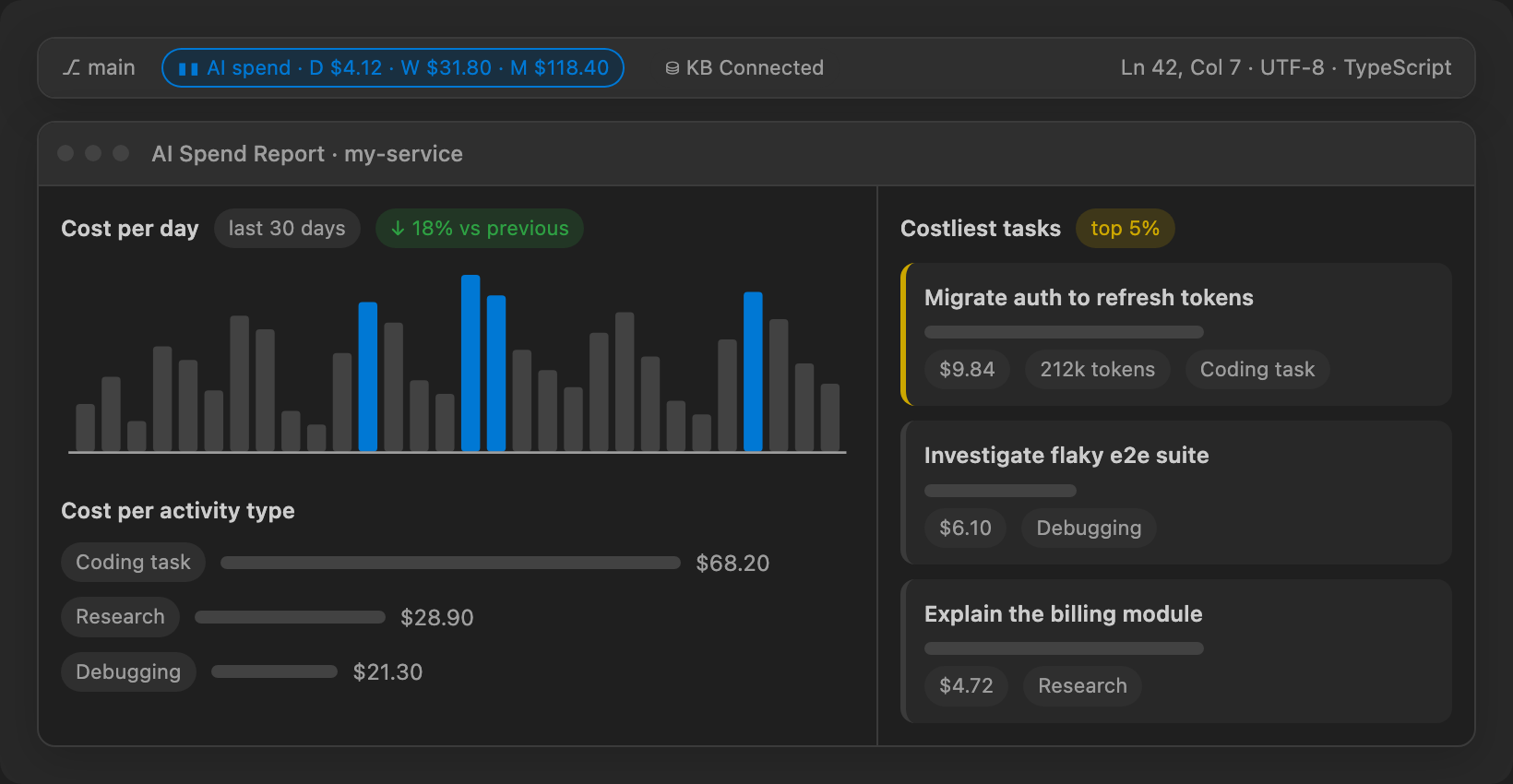
Task: Open the AI spend status bar pill
Action: 393,67
